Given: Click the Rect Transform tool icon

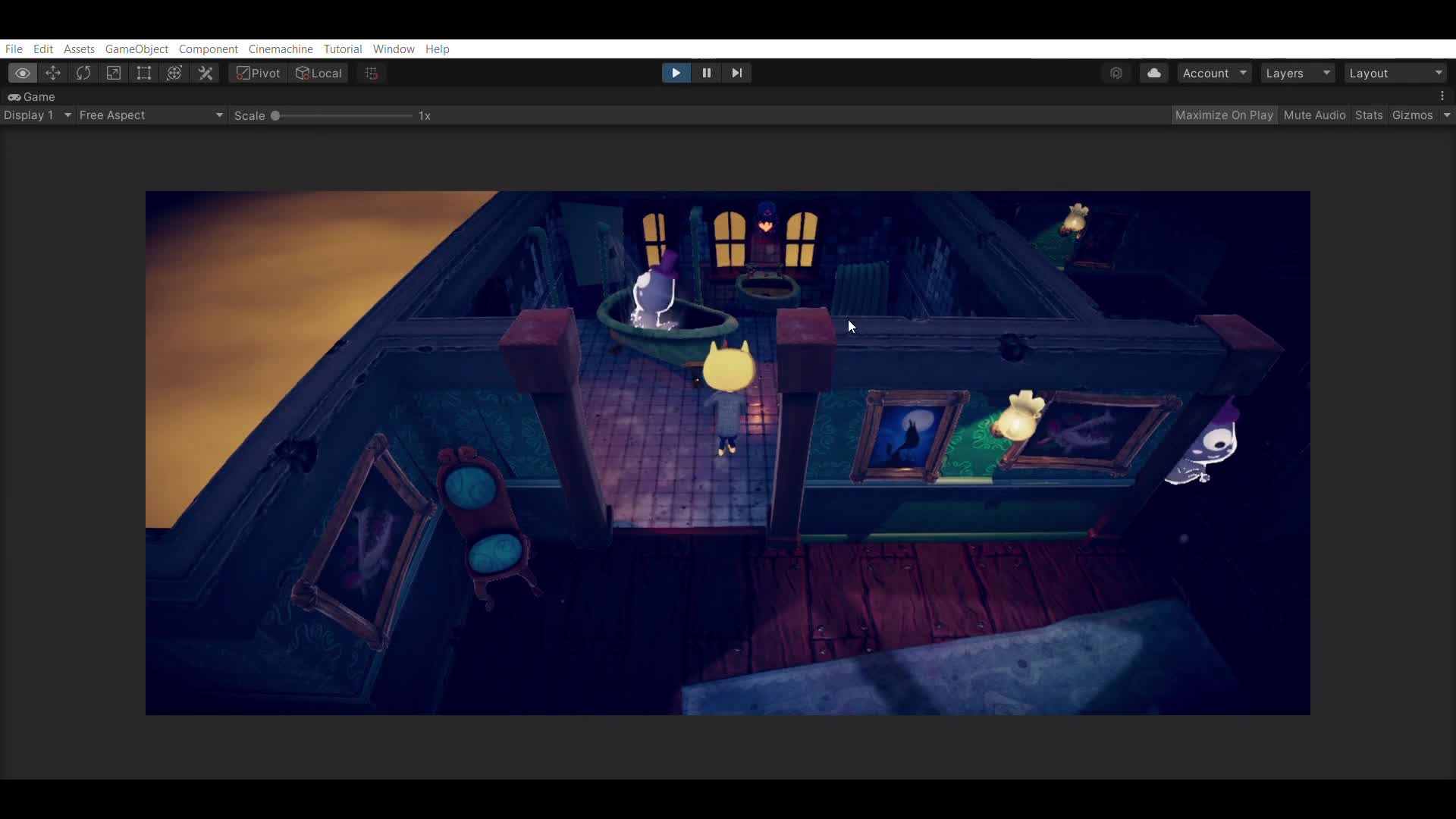Looking at the screenshot, I should (x=144, y=72).
